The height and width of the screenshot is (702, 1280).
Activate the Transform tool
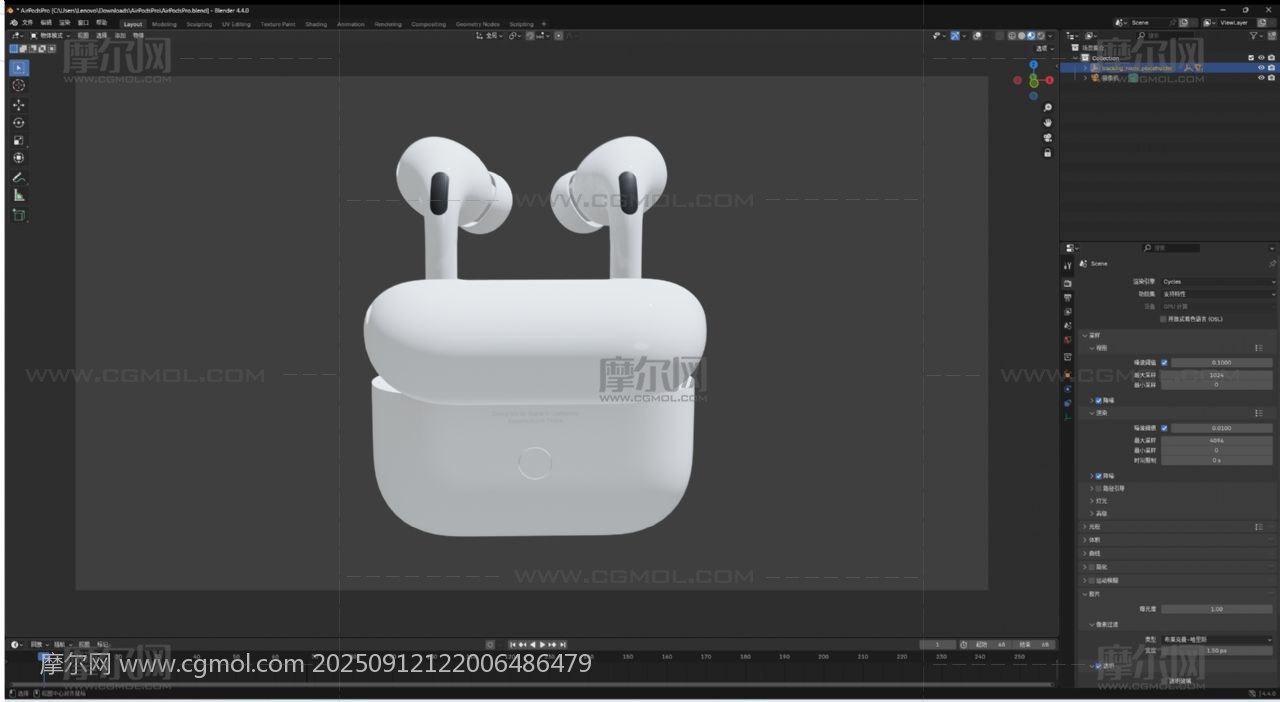[x=19, y=158]
